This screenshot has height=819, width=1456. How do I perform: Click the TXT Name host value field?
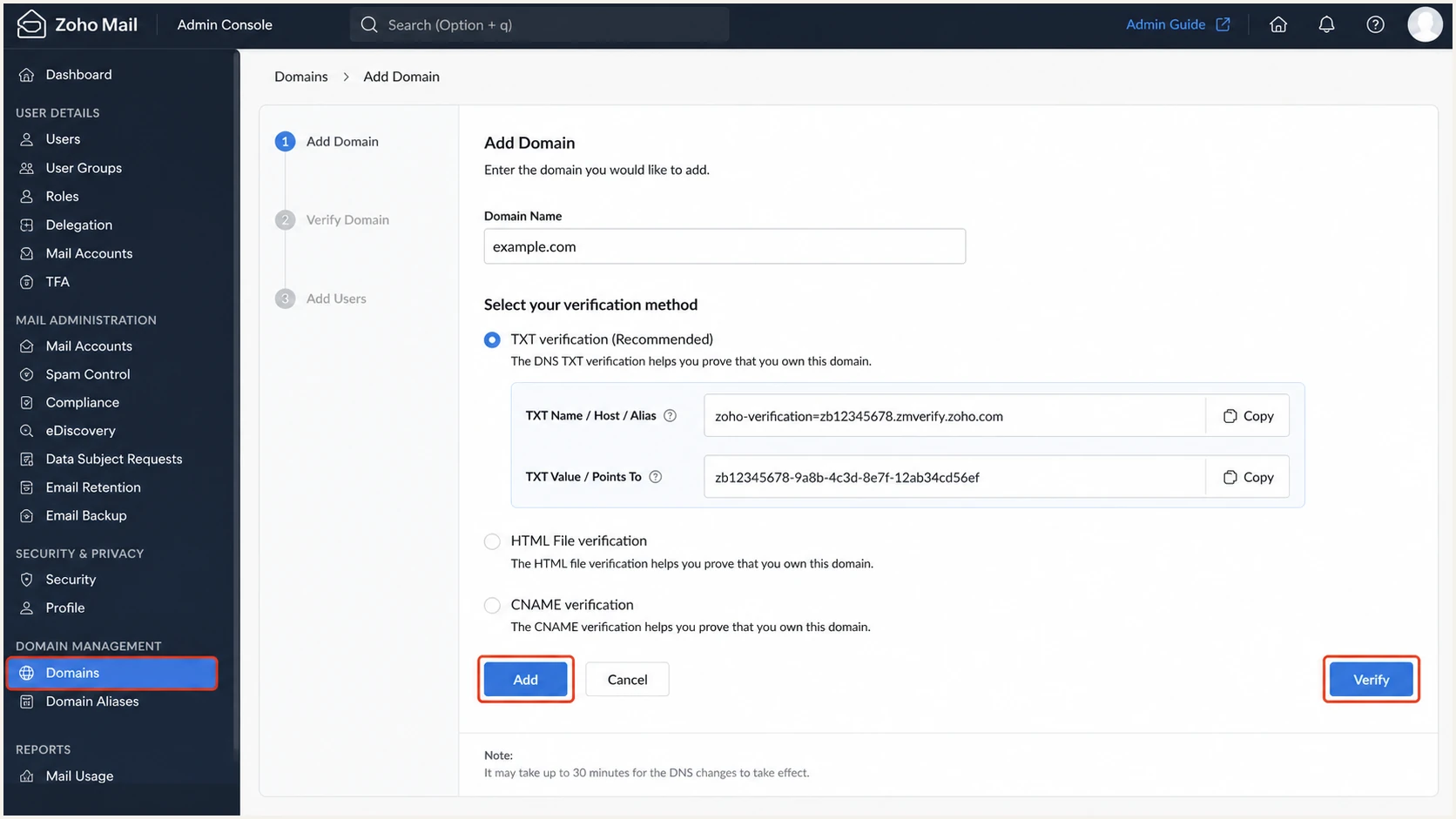(954, 416)
